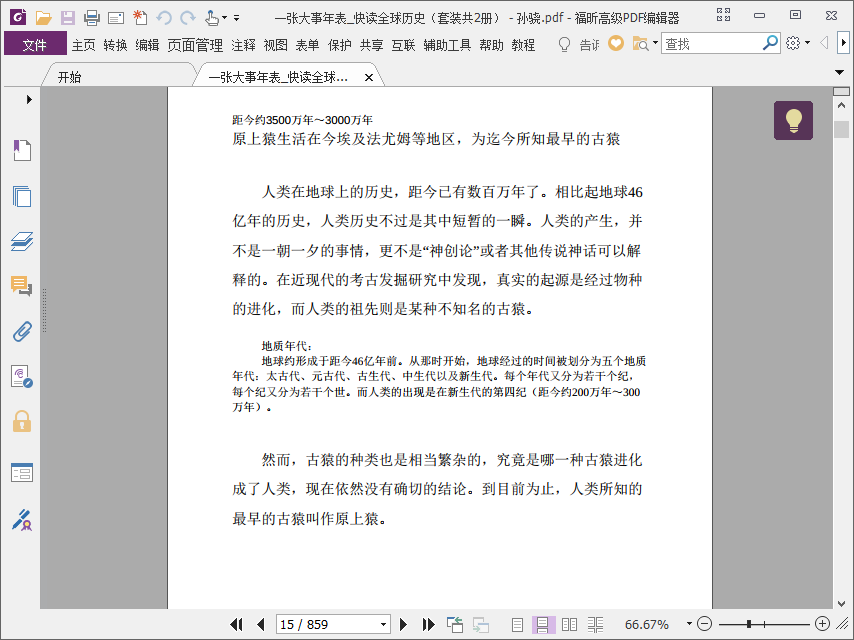854x640 pixels.
Task: Switch to the 主页 ribbon tab
Action: [83, 45]
